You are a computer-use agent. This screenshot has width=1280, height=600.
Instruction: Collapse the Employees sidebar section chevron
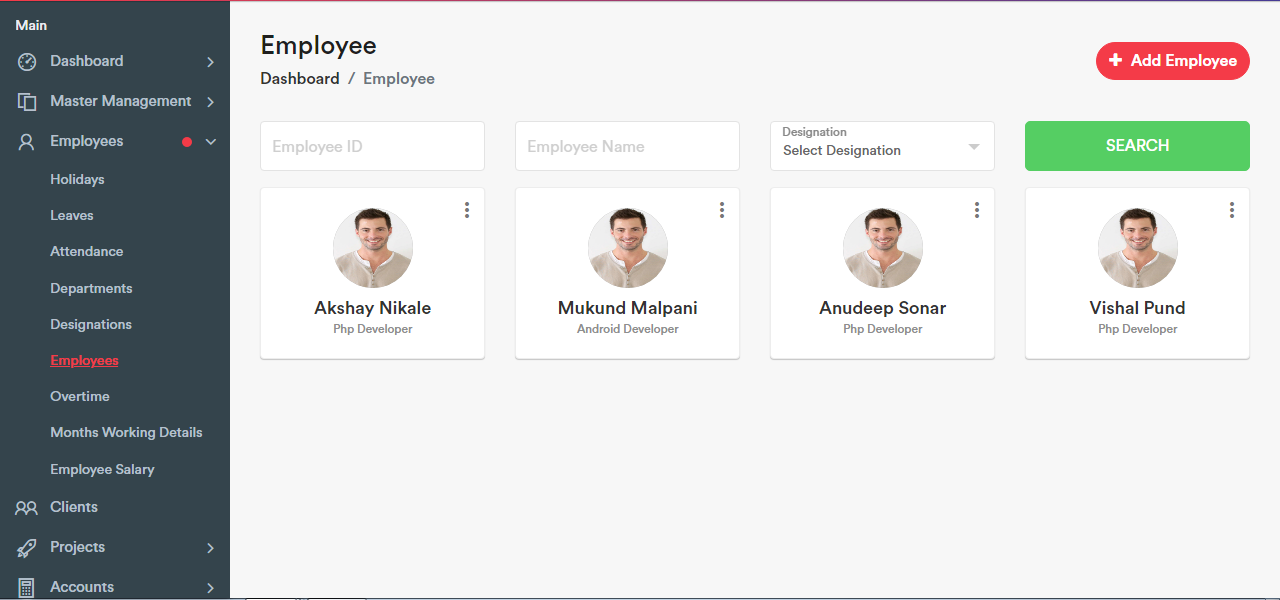click(210, 142)
